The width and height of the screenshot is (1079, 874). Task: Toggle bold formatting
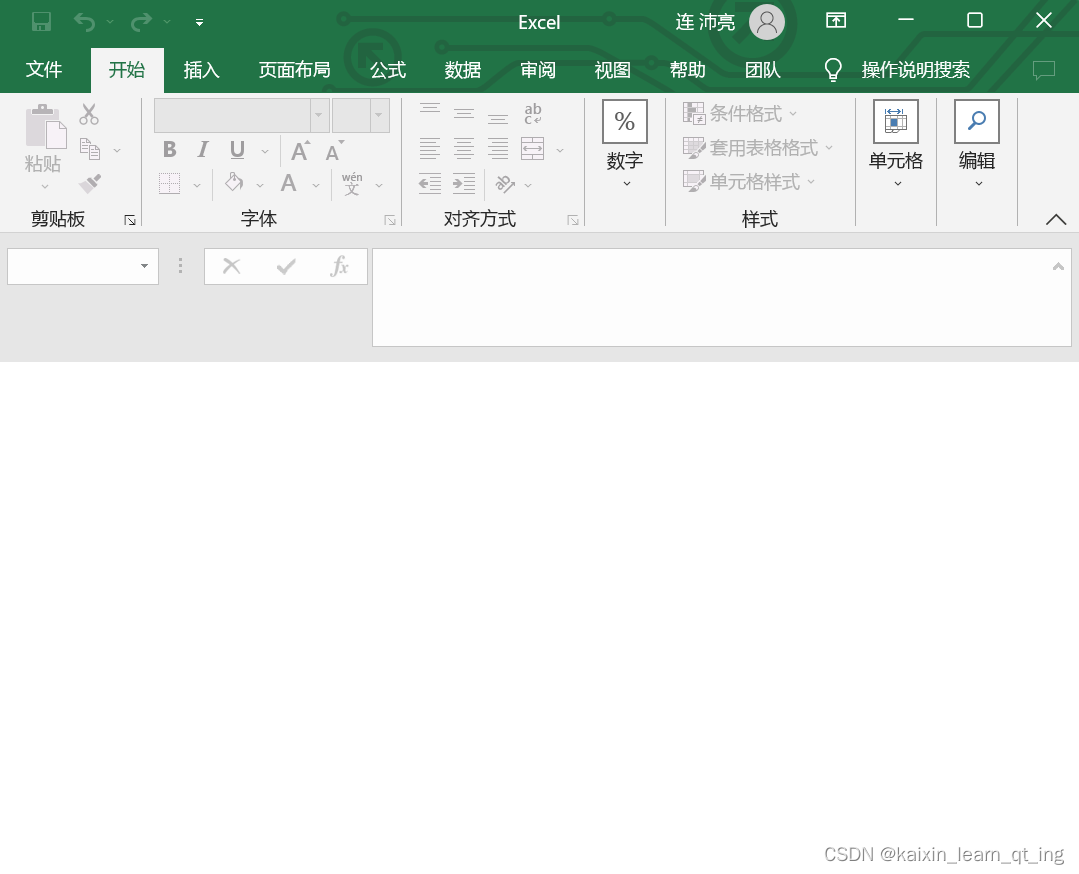click(x=169, y=149)
